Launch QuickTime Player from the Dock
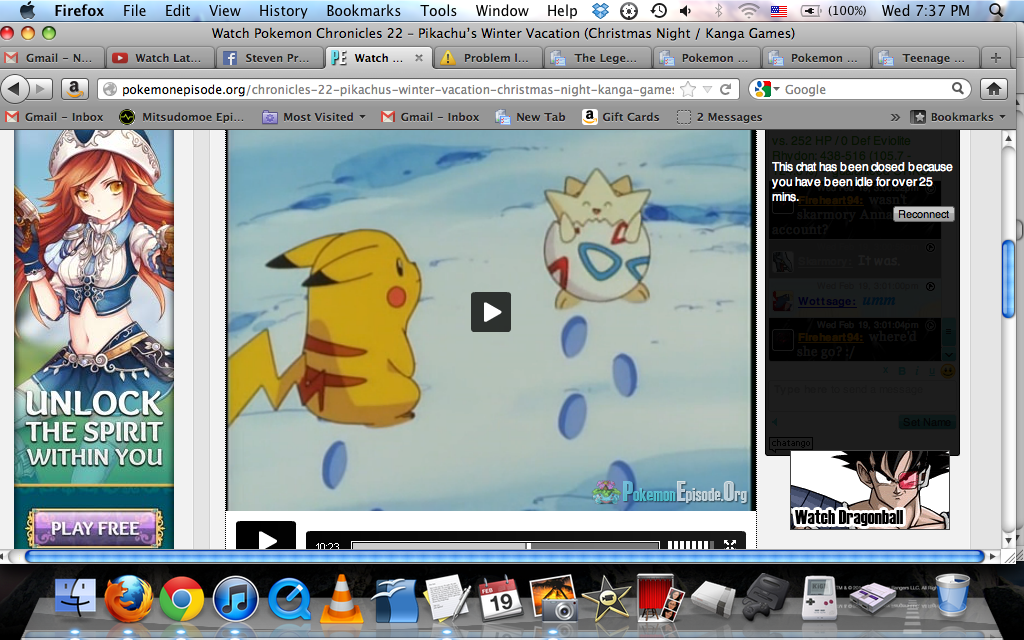Viewport: 1024px width, 640px height. (x=289, y=598)
